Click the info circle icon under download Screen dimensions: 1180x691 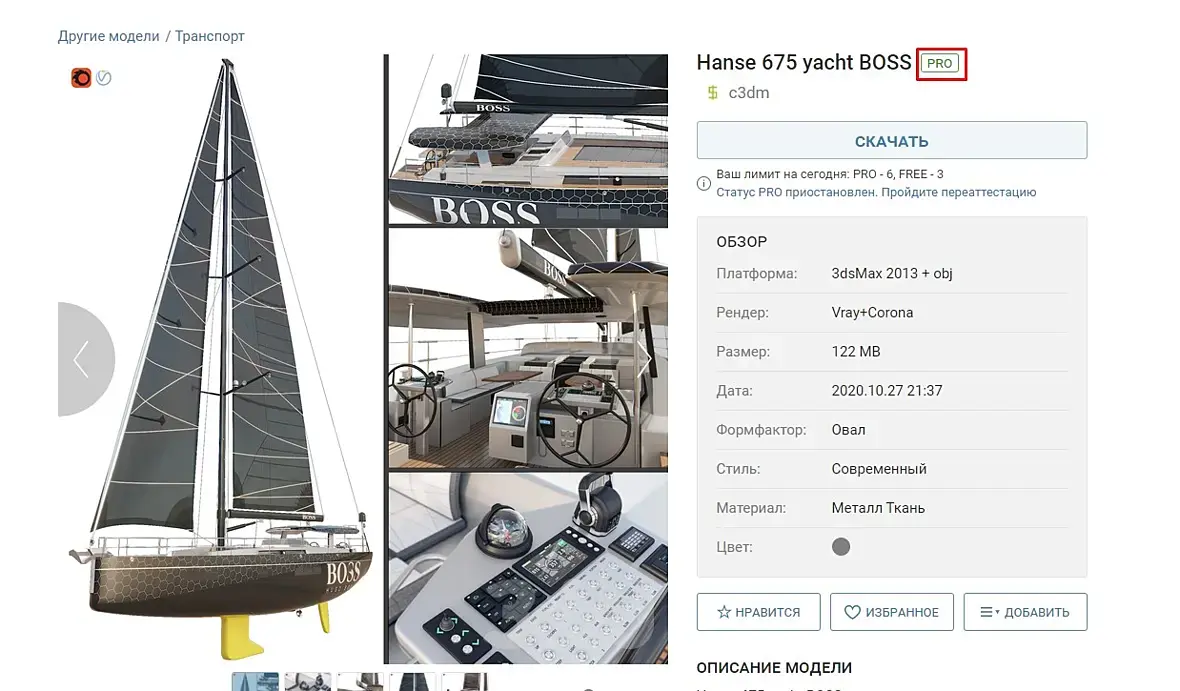pos(704,184)
